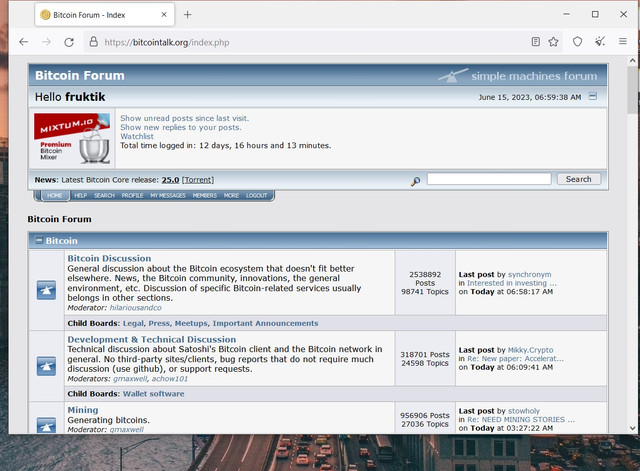Collapse the Bitcoin category section

click(x=39, y=240)
